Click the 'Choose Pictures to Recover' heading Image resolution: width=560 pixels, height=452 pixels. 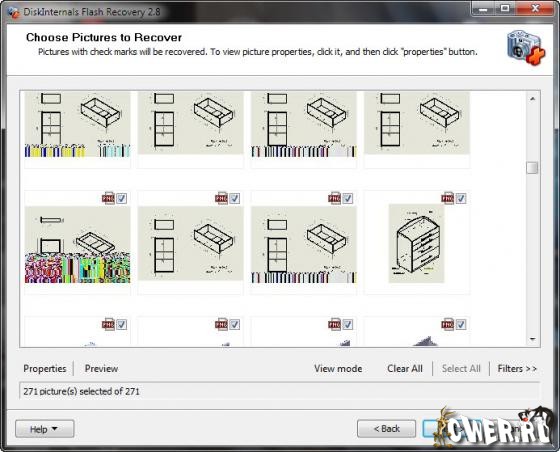click(104, 37)
